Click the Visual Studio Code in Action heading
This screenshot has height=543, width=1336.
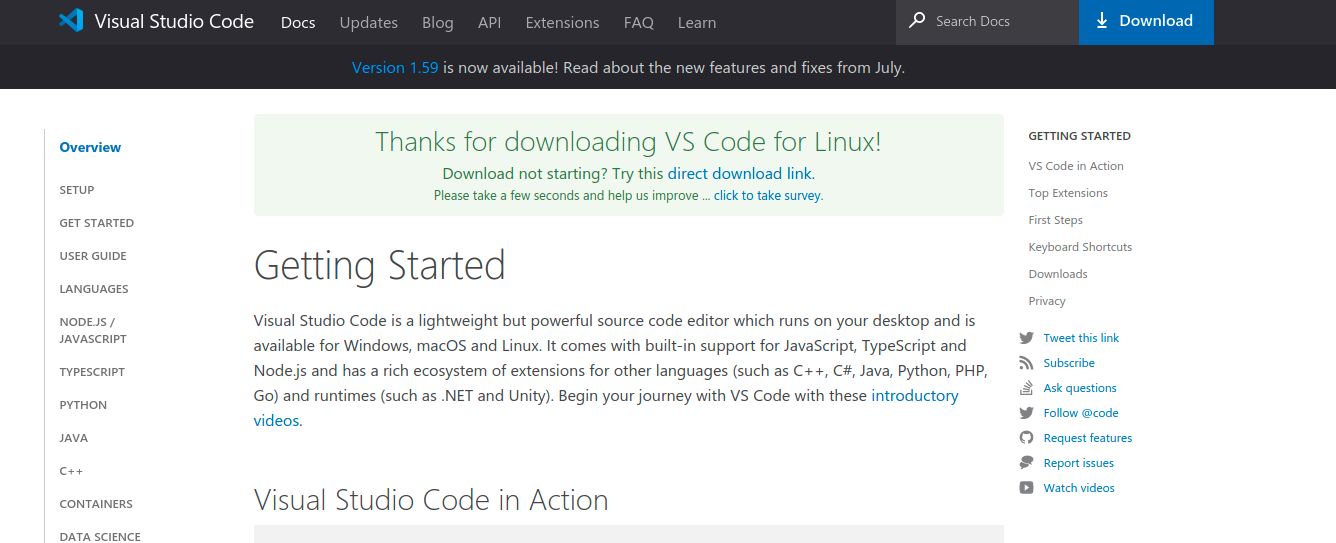point(431,500)
